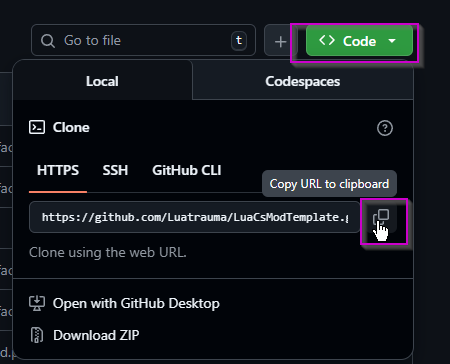
Task: Click the GitHub Desktop download icon
Action: click(x=37, y=303)
